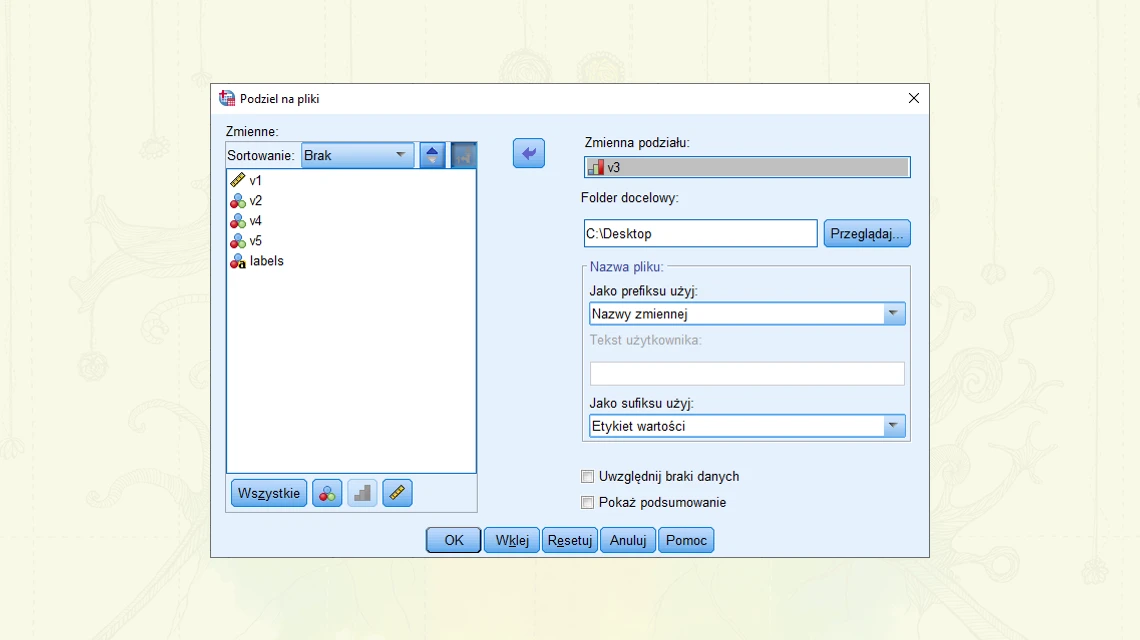
Task: Open the Sortowanie dropdown showing Brak
Action: (357, 155)
